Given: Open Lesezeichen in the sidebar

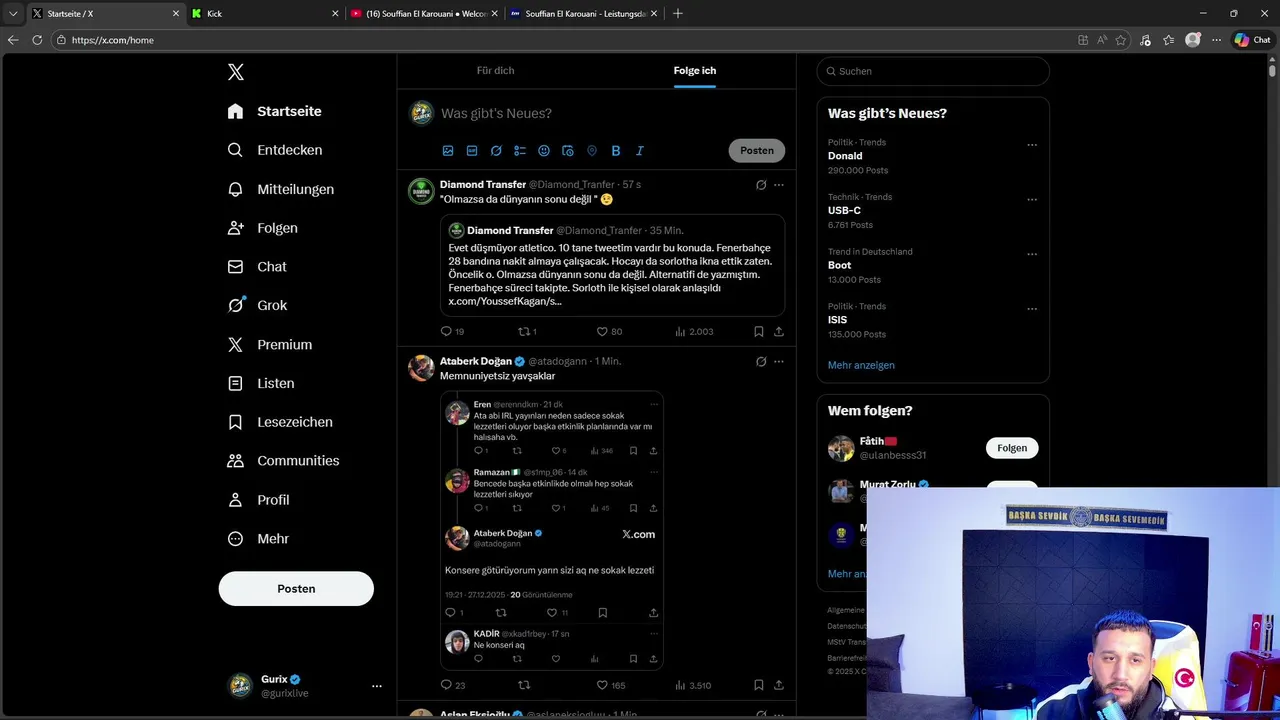Looking at the screenshot, I should click(280, 422).
